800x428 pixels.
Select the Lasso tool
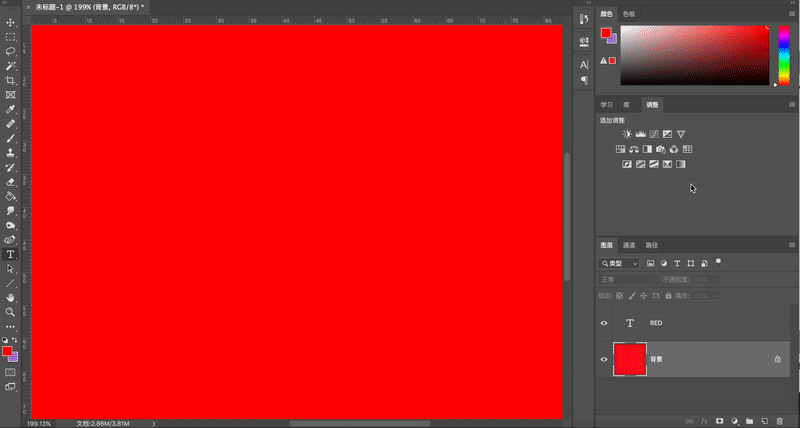pos(10,52)
